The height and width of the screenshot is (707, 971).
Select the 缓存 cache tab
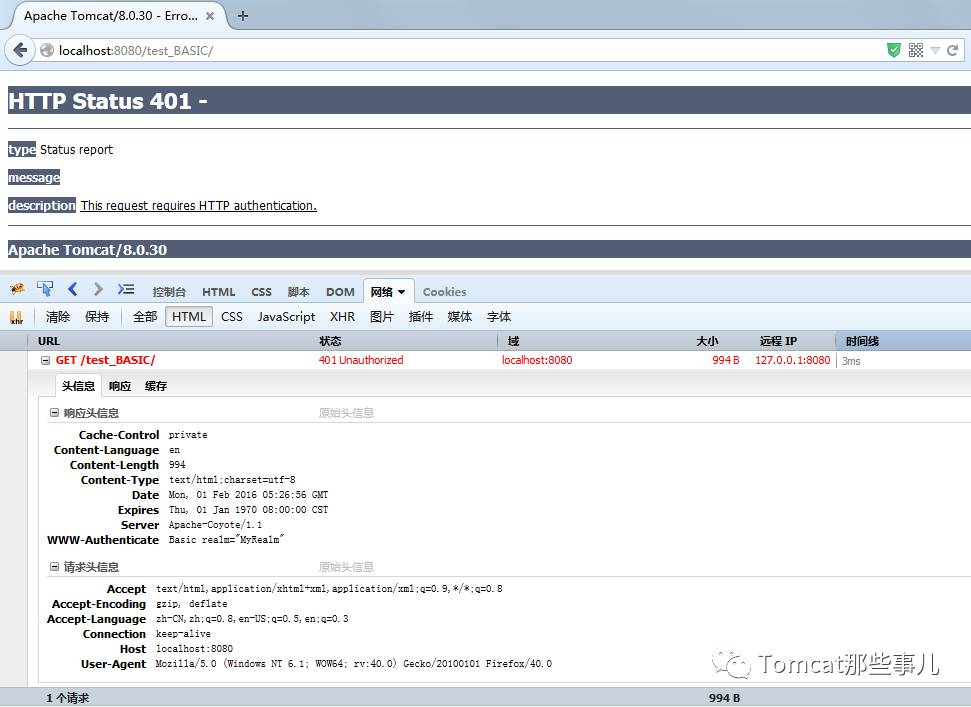[x=155, y=386]
